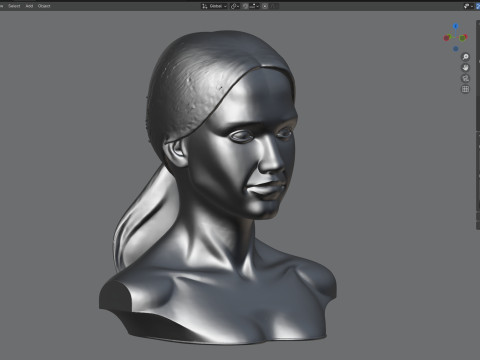
Task: Open the Global transform orientation dropdown
Action: 214,6
